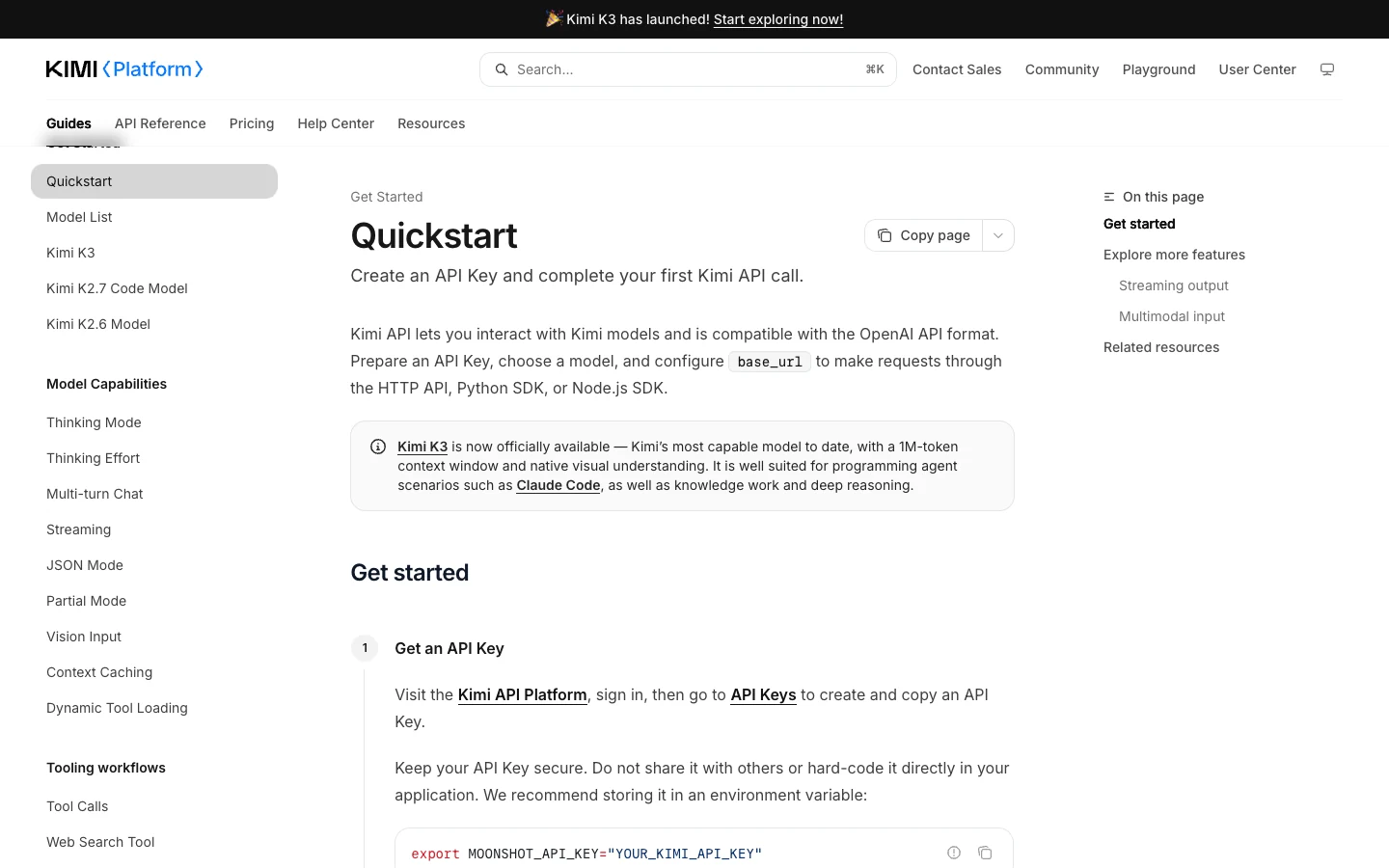The image size is (1389, 868).
Task: Jump to Explore more features section
Action: 1174,255
